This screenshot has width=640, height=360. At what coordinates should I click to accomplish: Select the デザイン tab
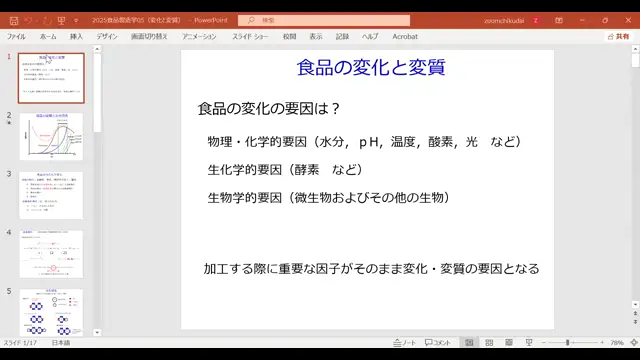tap(107, 36)
